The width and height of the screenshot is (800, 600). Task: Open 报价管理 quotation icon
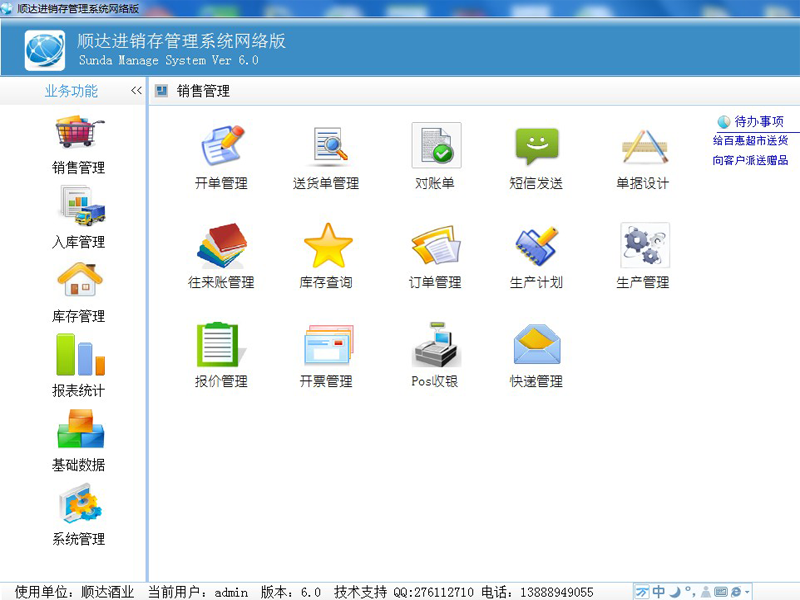[x=221, y=345]
